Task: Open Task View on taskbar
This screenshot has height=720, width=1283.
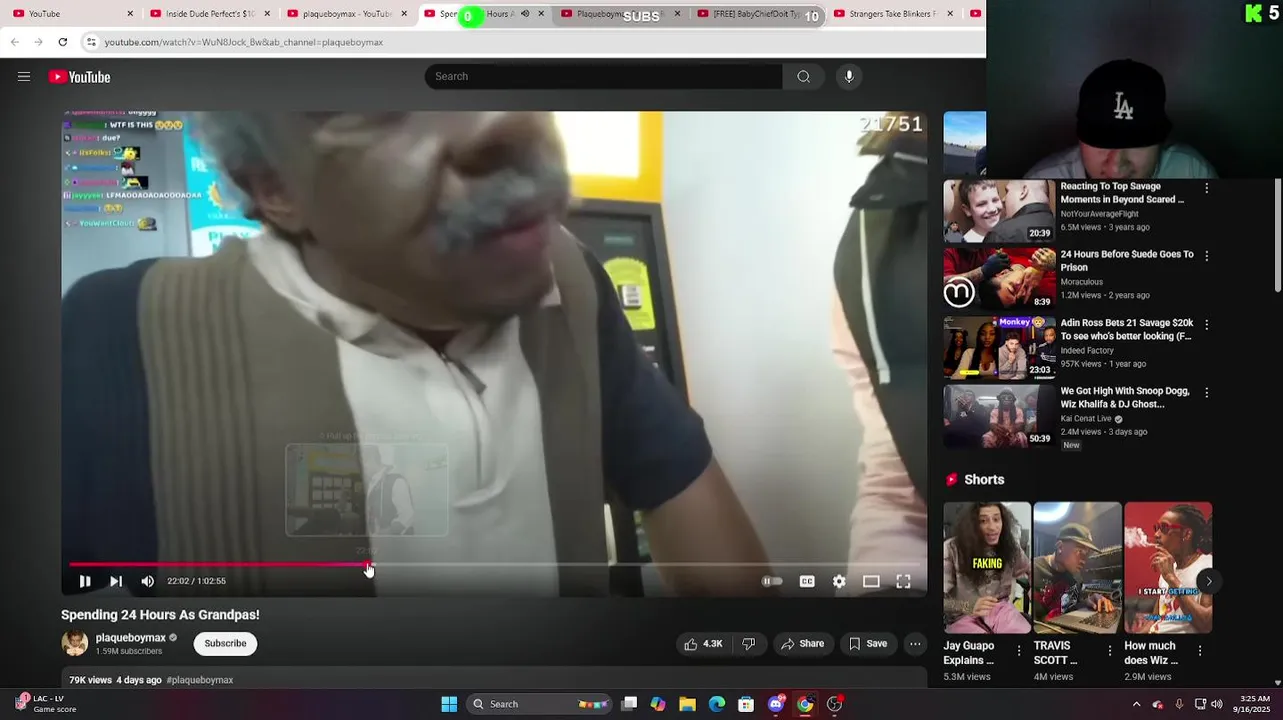Action: 629,704
